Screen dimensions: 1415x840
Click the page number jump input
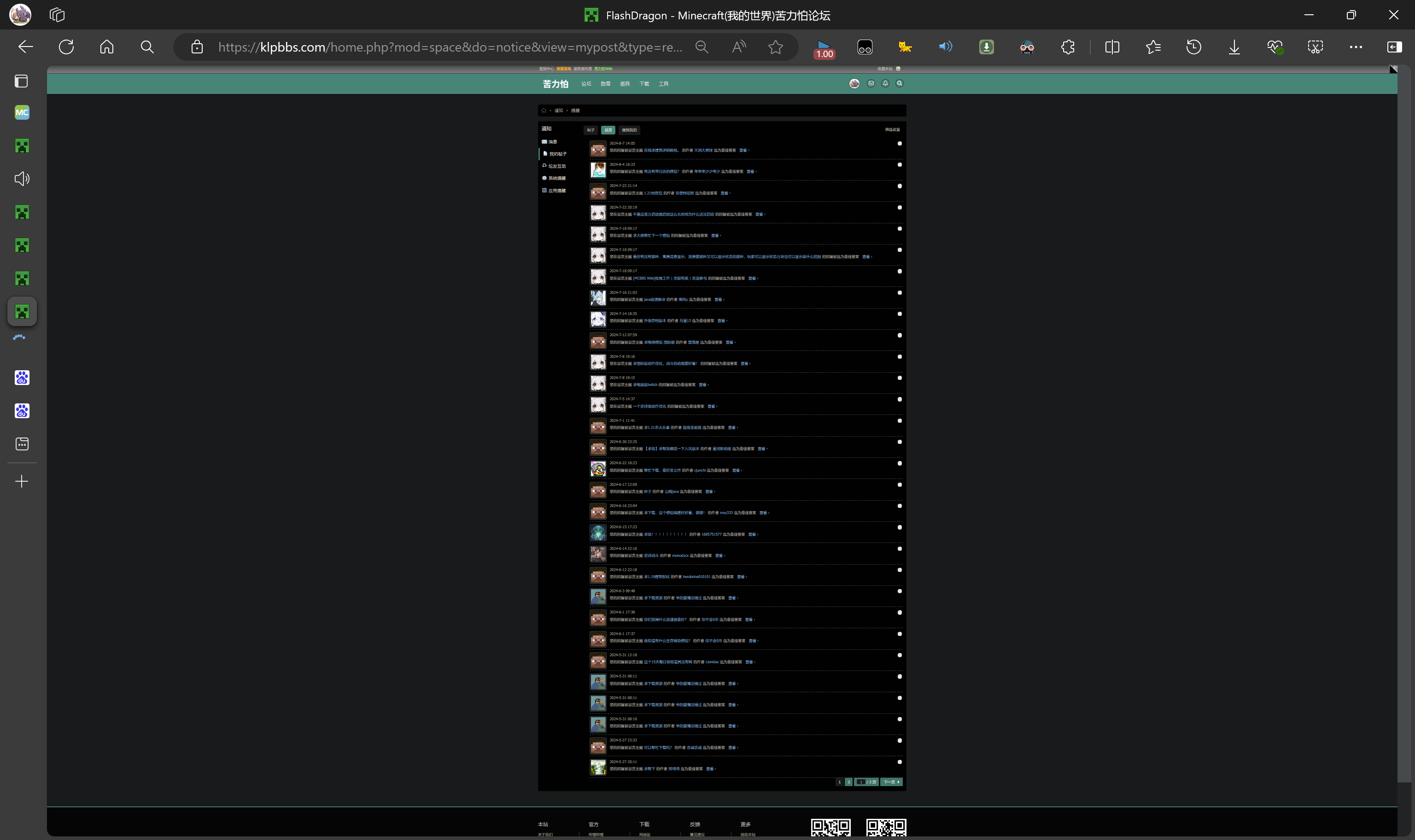[x=860, y=782]
